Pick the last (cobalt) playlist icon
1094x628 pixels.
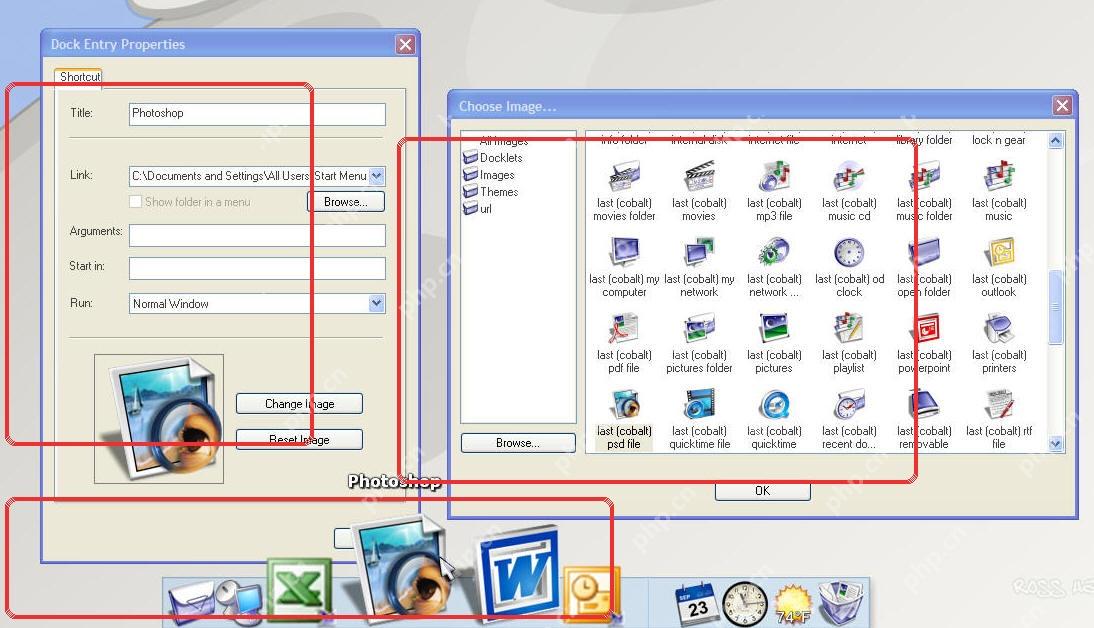[849, 329]
